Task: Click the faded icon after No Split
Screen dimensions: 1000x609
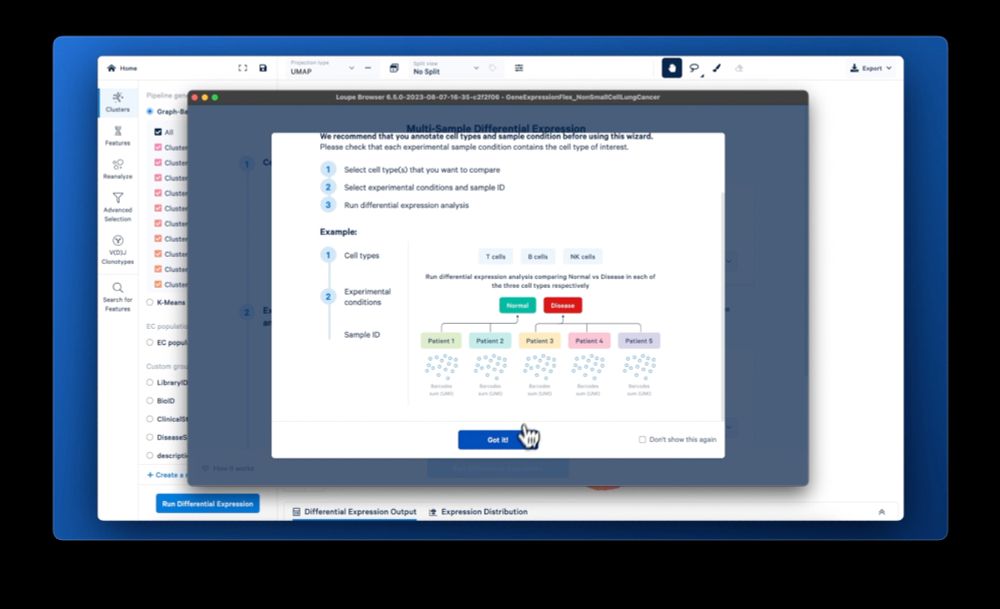Action: (493, 68)
